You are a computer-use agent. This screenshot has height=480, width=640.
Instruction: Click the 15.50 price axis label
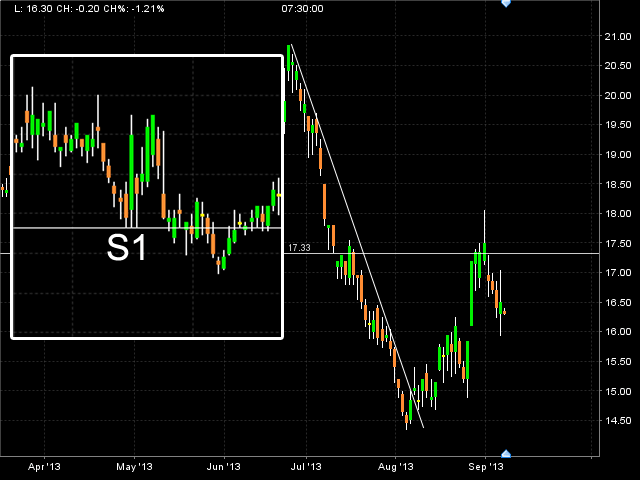618,362
